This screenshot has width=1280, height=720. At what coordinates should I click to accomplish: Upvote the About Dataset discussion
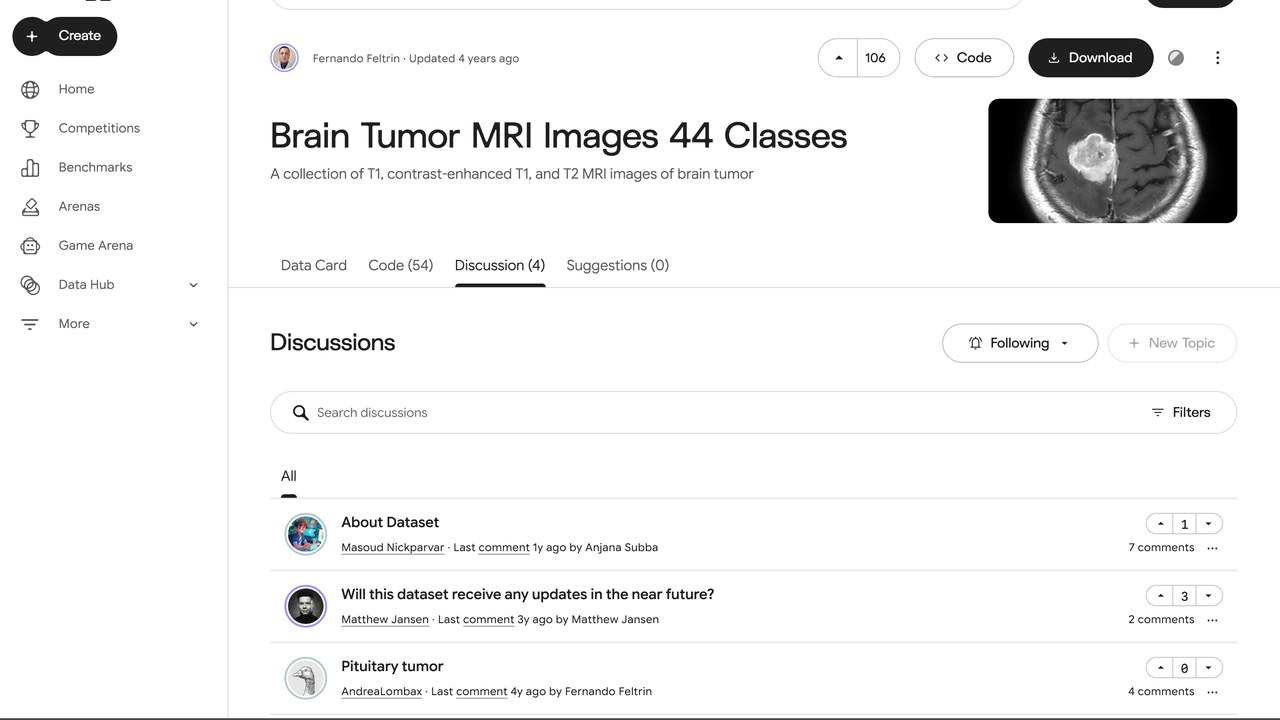coord(1160,524)
